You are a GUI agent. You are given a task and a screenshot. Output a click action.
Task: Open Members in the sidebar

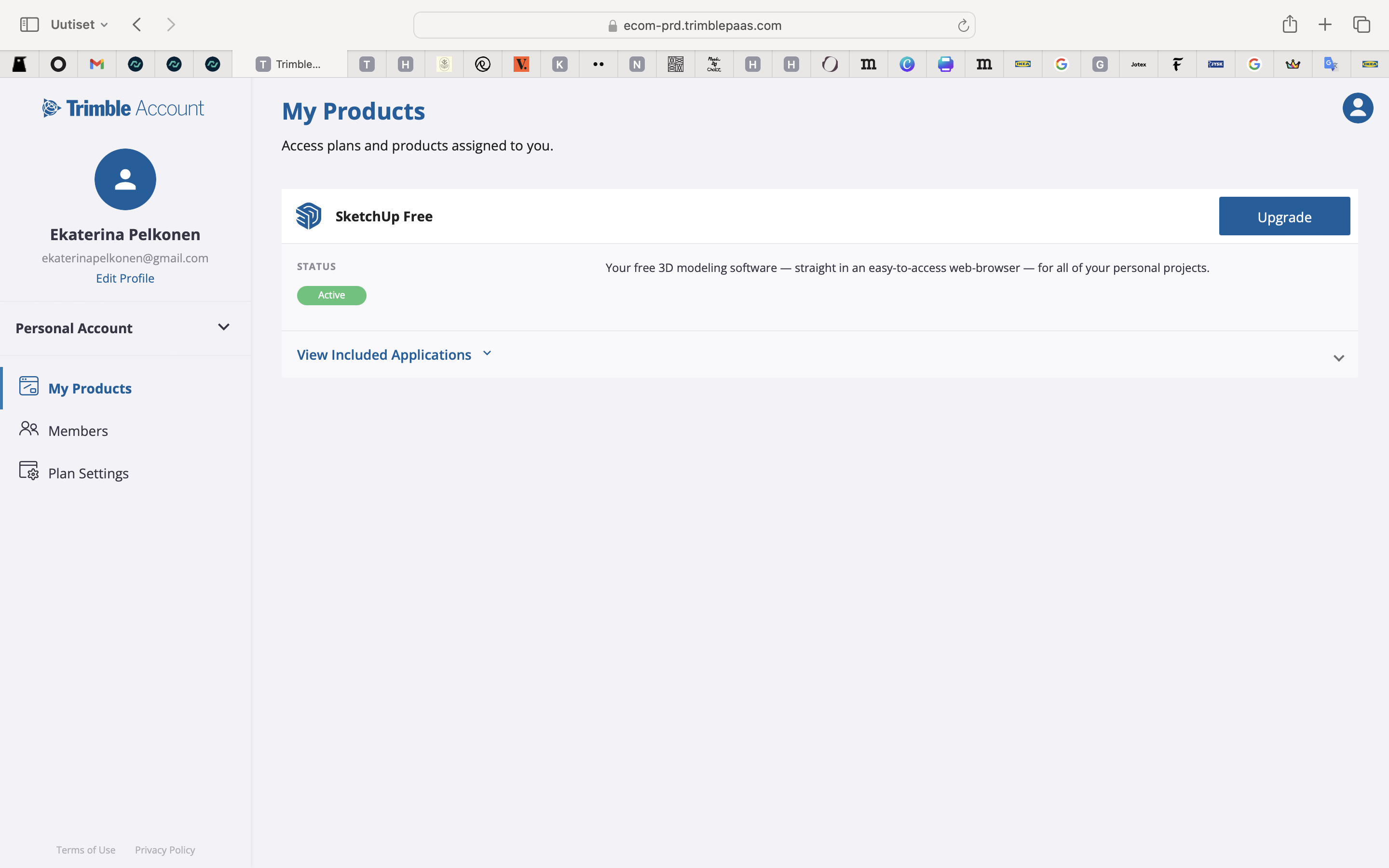click(x=78, y=431)
